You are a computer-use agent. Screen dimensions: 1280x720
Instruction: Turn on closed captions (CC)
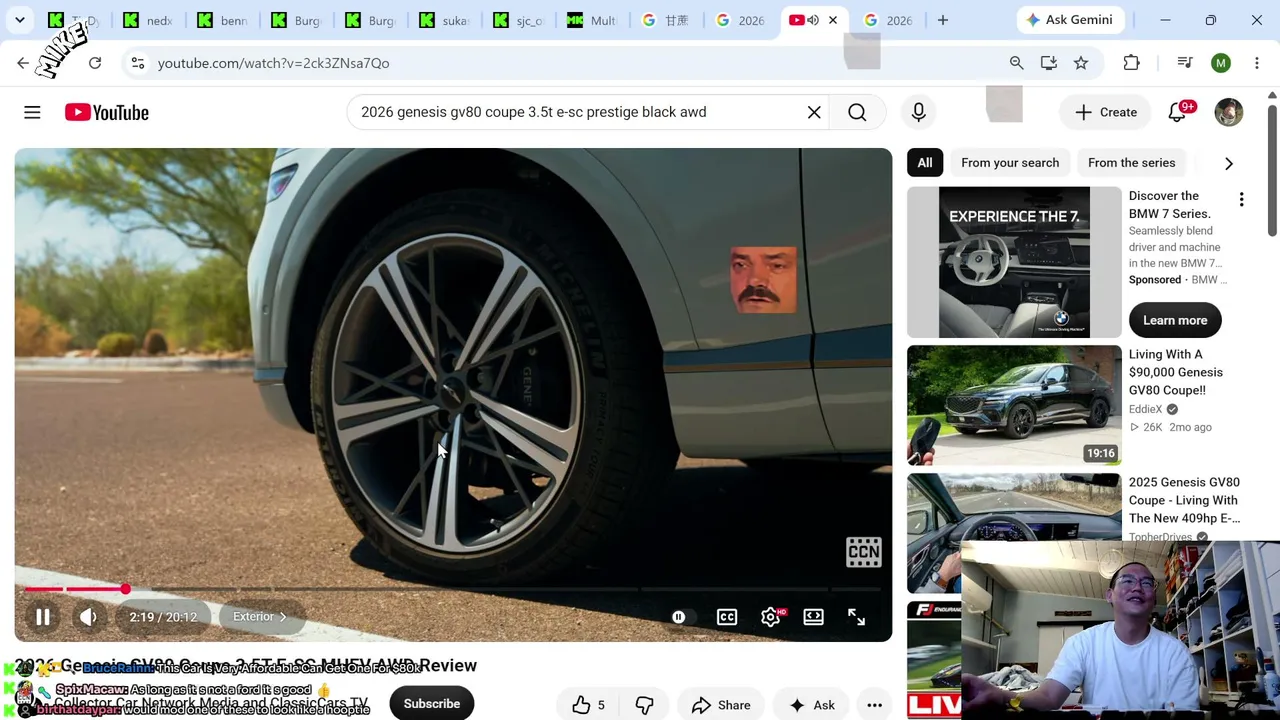(727, 617)
